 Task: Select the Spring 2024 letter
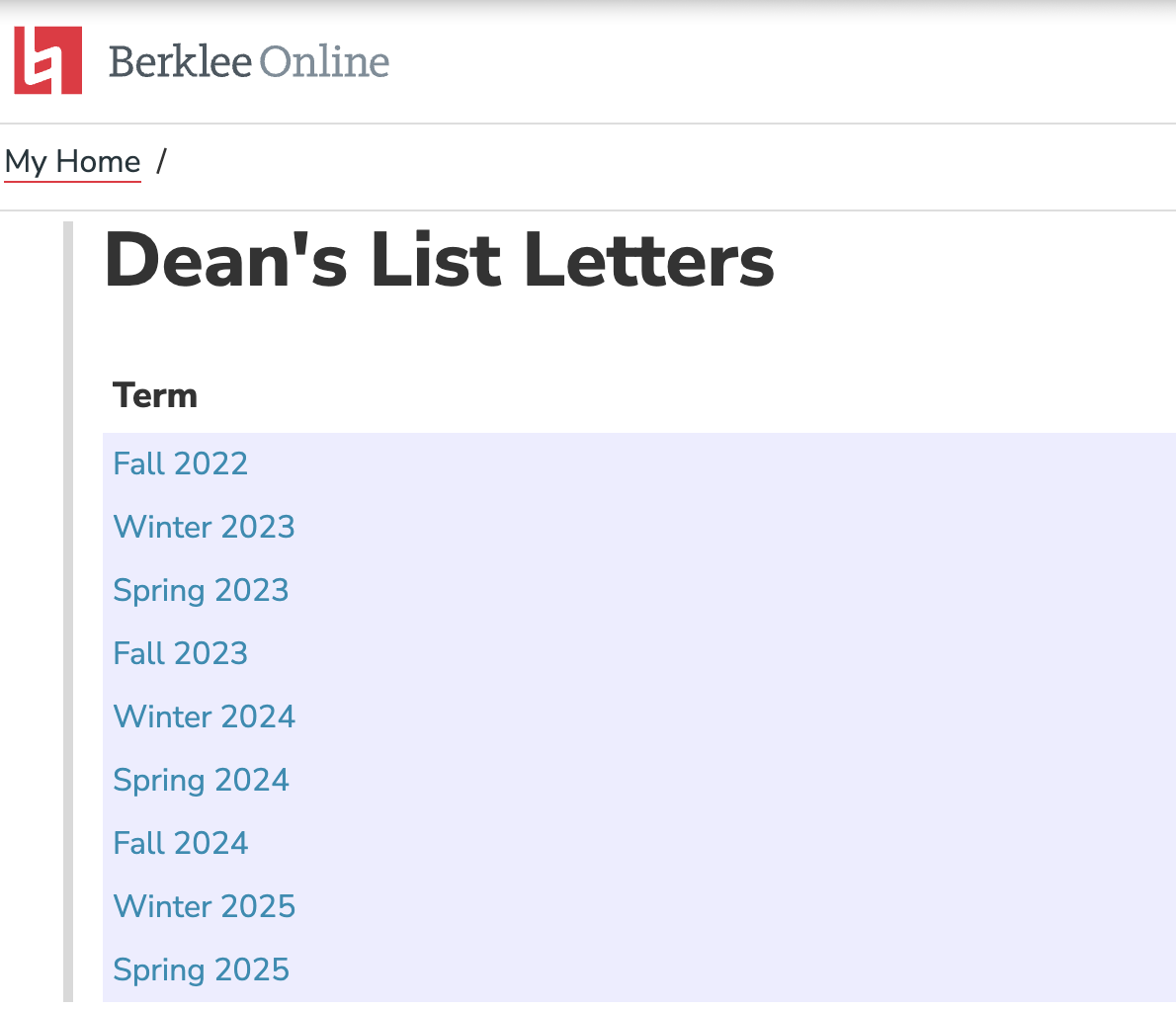pyautogui.click(x=201, y=780)
